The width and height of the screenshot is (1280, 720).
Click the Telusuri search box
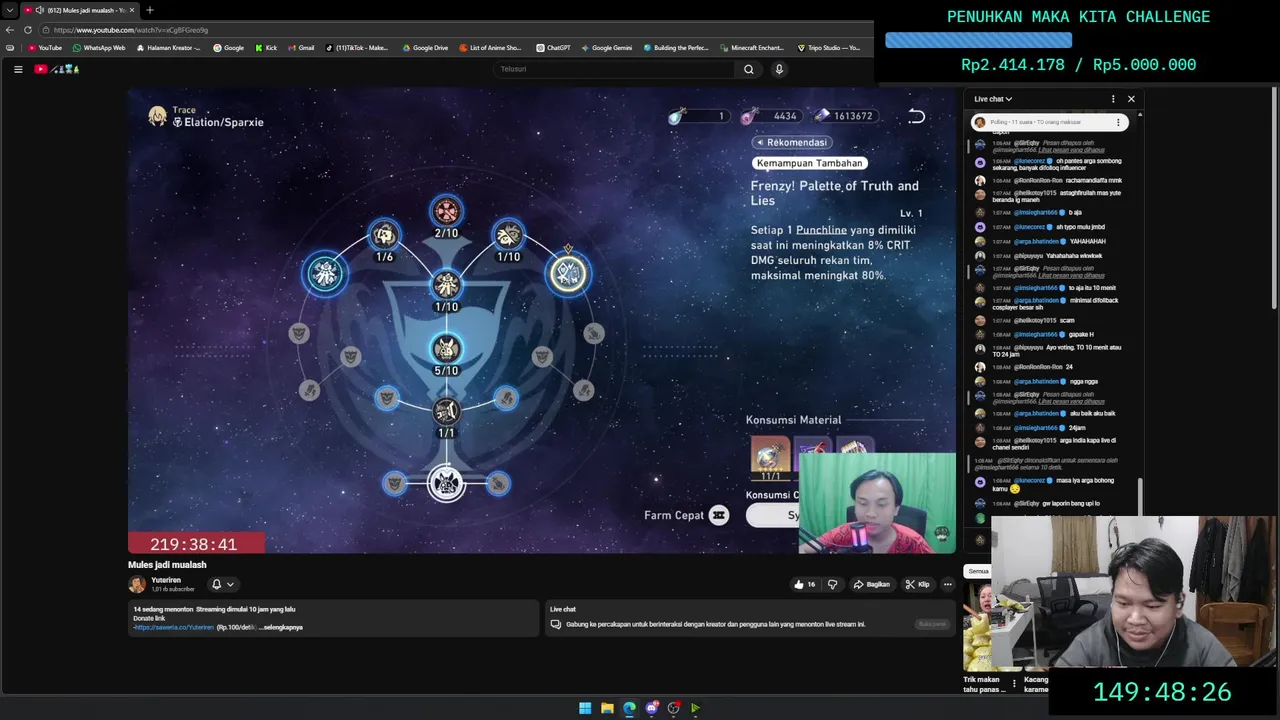point(615,69)
